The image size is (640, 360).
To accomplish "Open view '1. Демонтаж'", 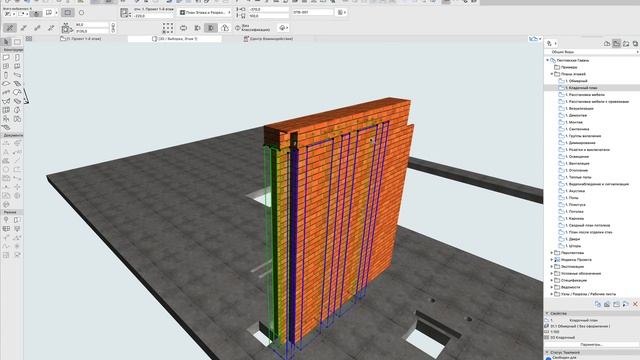I will 576,115.
